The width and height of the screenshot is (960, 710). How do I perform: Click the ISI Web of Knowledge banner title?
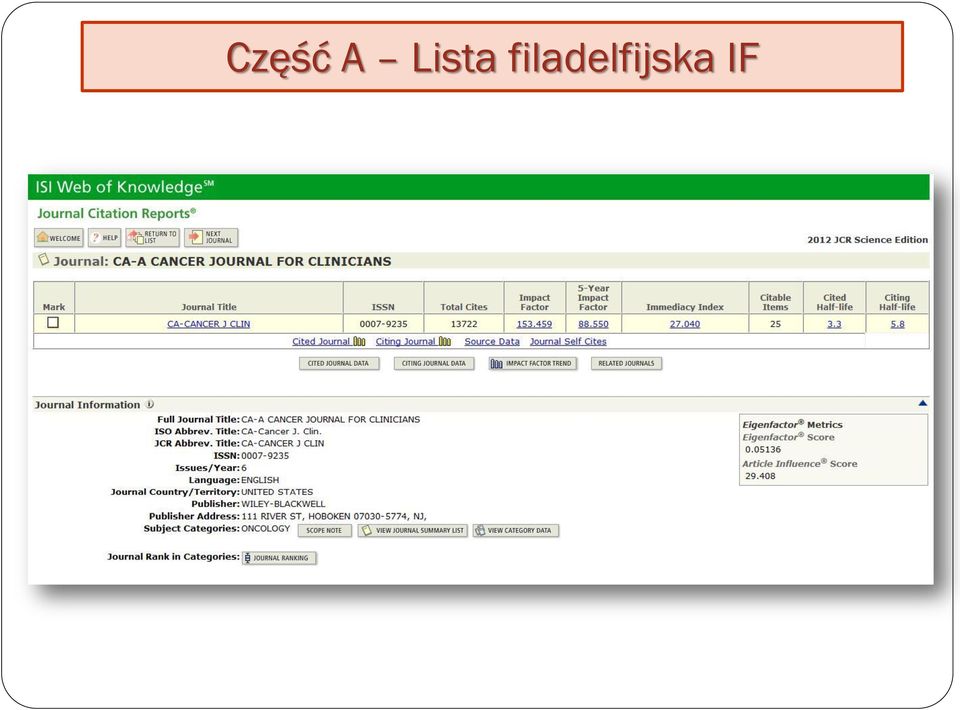124,187
